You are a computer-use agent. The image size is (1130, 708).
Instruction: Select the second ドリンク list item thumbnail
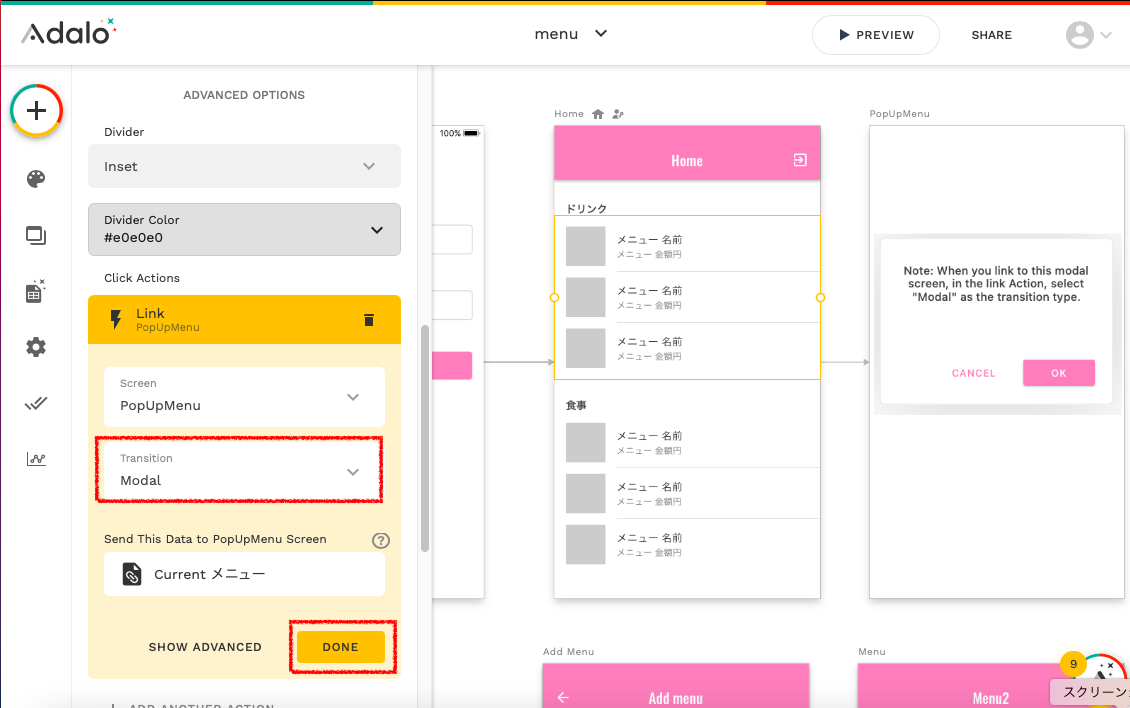(585, 297)
